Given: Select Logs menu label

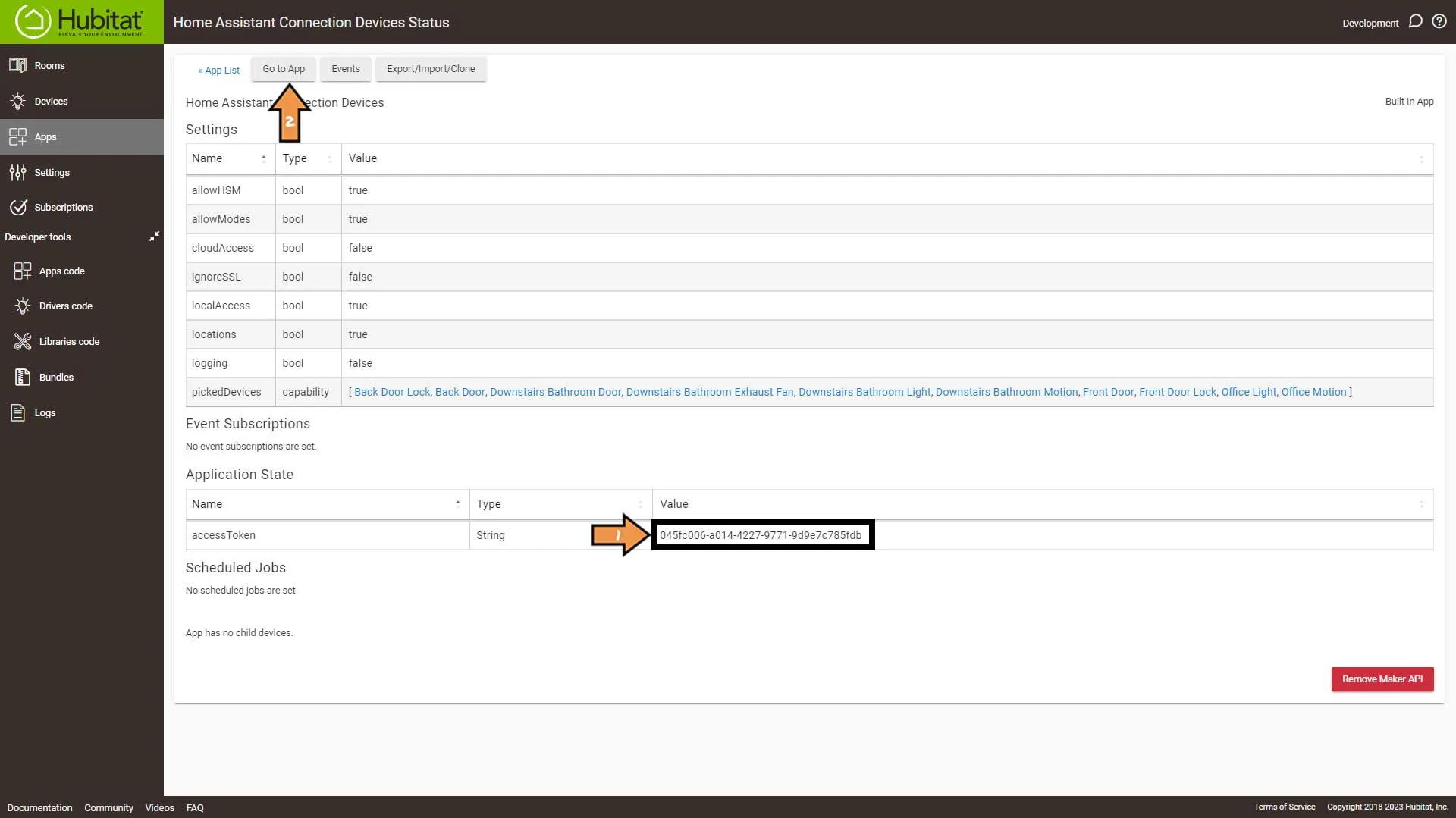Looking at the screenshot, I should point(45,413).
